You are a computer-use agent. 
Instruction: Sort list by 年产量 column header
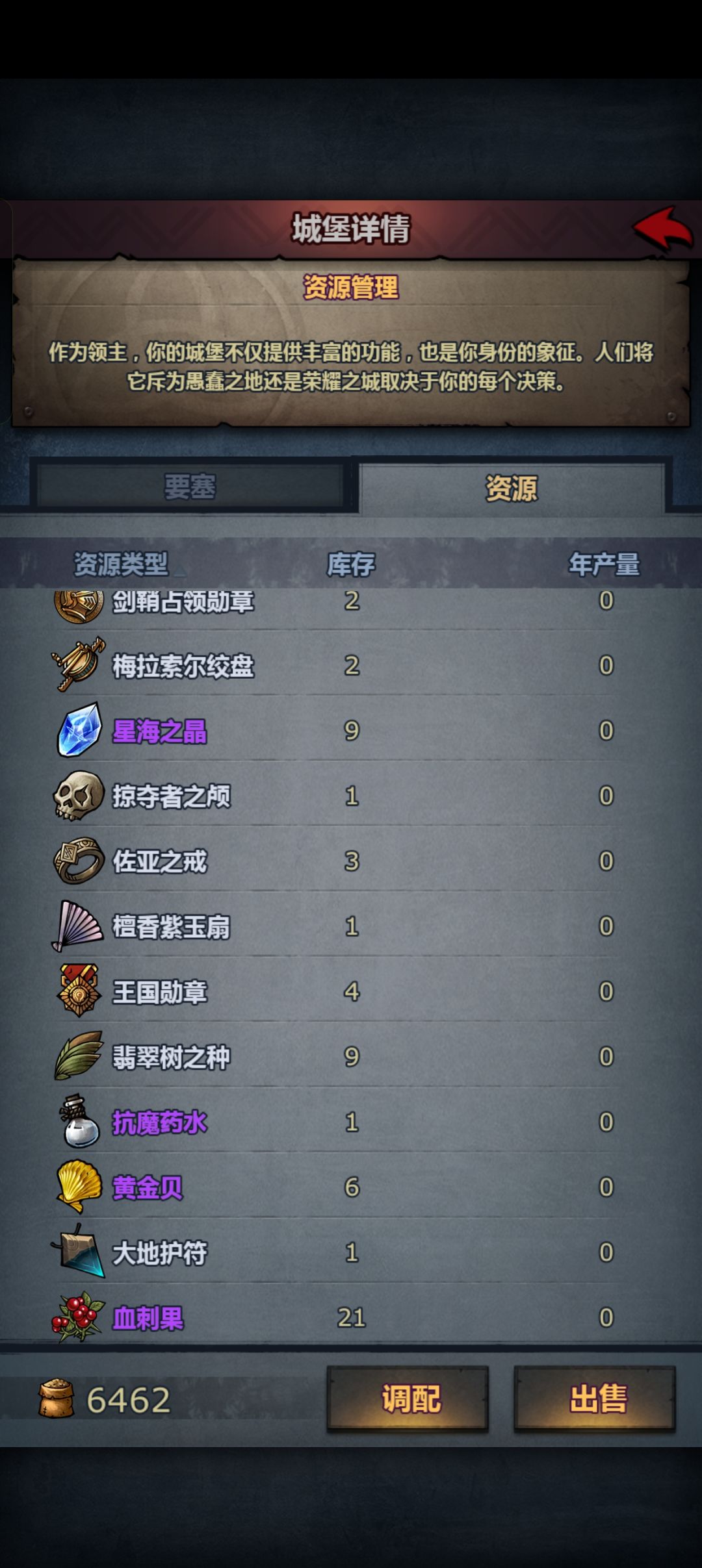(604, 564)
